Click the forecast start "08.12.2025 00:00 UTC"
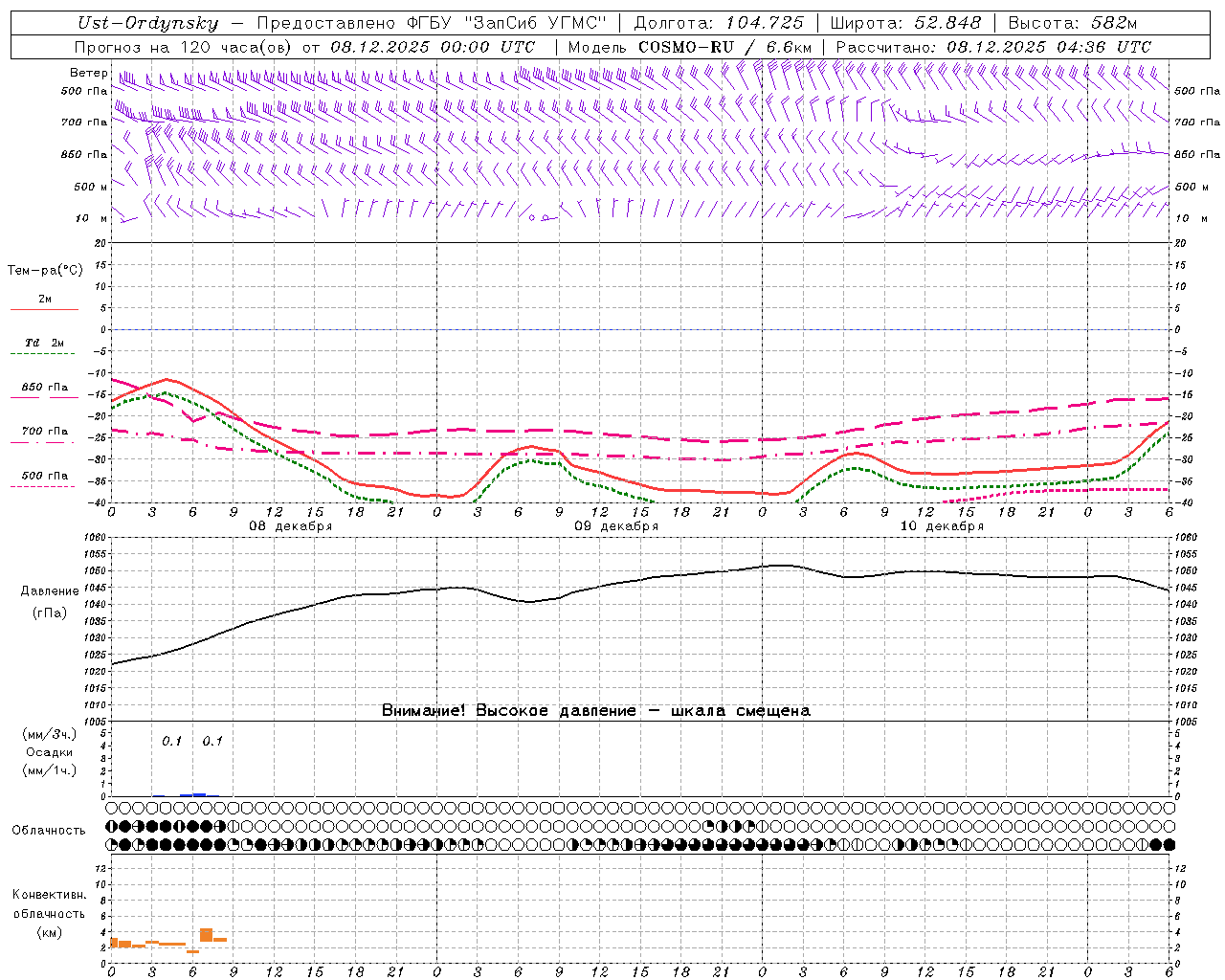This screenshot has height=980, width=1225. pos(433,47)
